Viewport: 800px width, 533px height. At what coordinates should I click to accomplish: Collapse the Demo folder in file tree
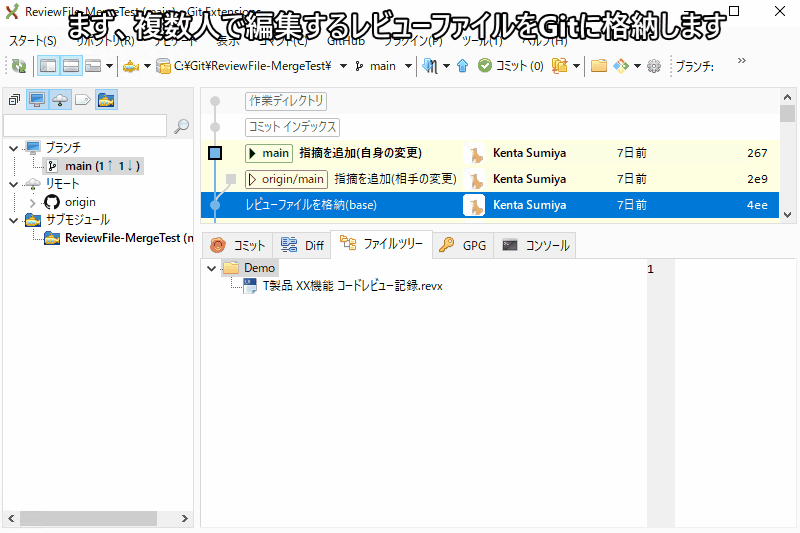[211, 268]
